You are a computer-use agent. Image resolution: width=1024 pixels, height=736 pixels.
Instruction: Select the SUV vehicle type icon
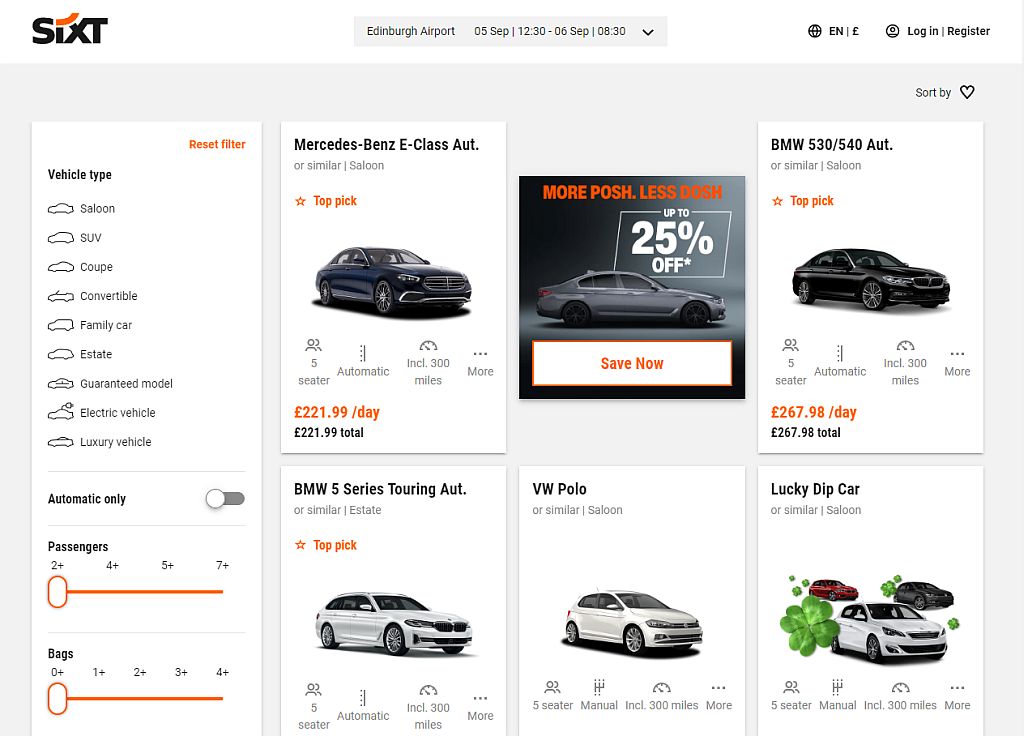pos(59,237)
